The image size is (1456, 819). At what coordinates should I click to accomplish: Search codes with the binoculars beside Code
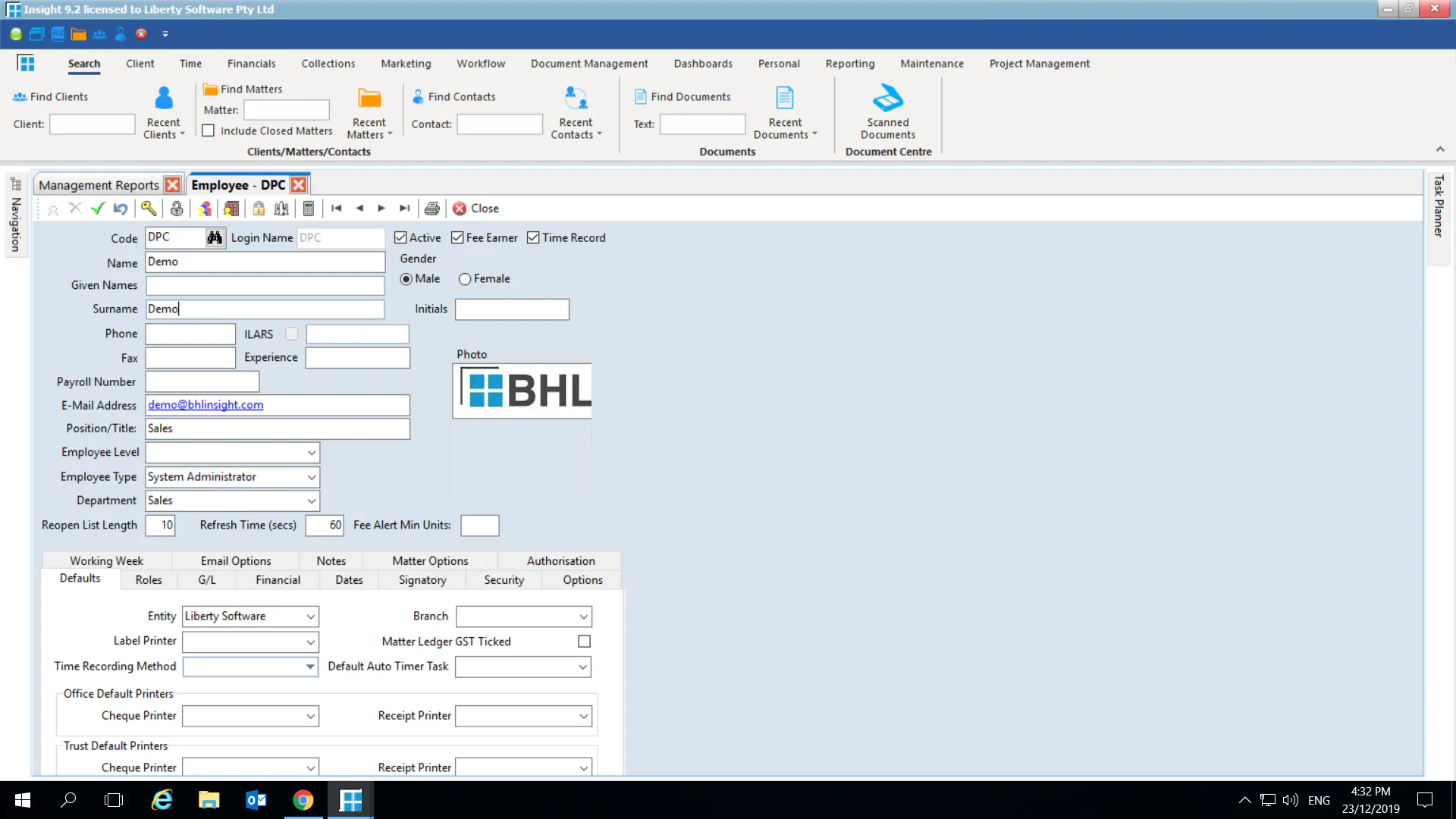(x=215, y=237)
